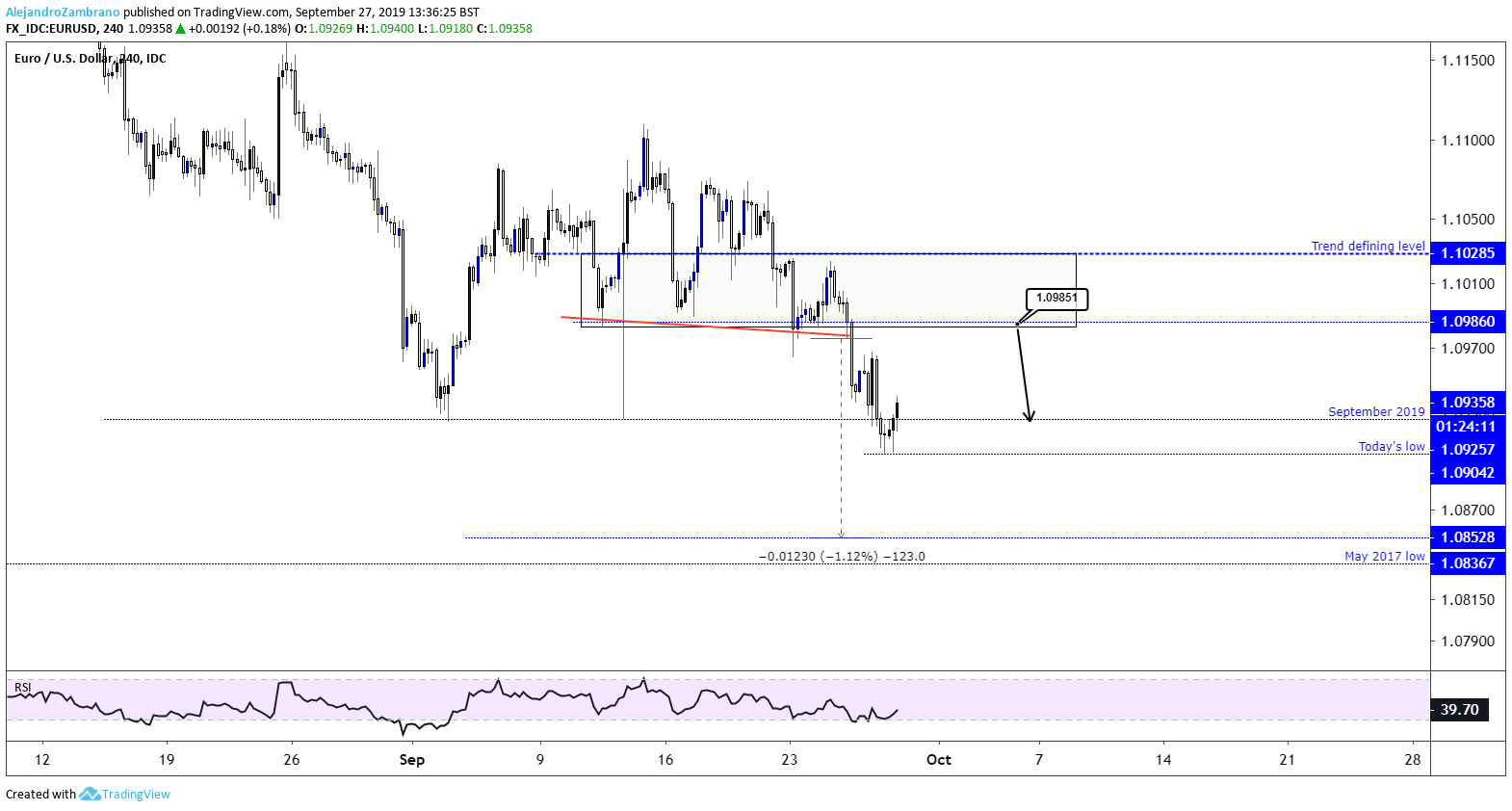1512x811 pixels.
Task: Select the current price 1.09358 label
Action: point(1468,403)
